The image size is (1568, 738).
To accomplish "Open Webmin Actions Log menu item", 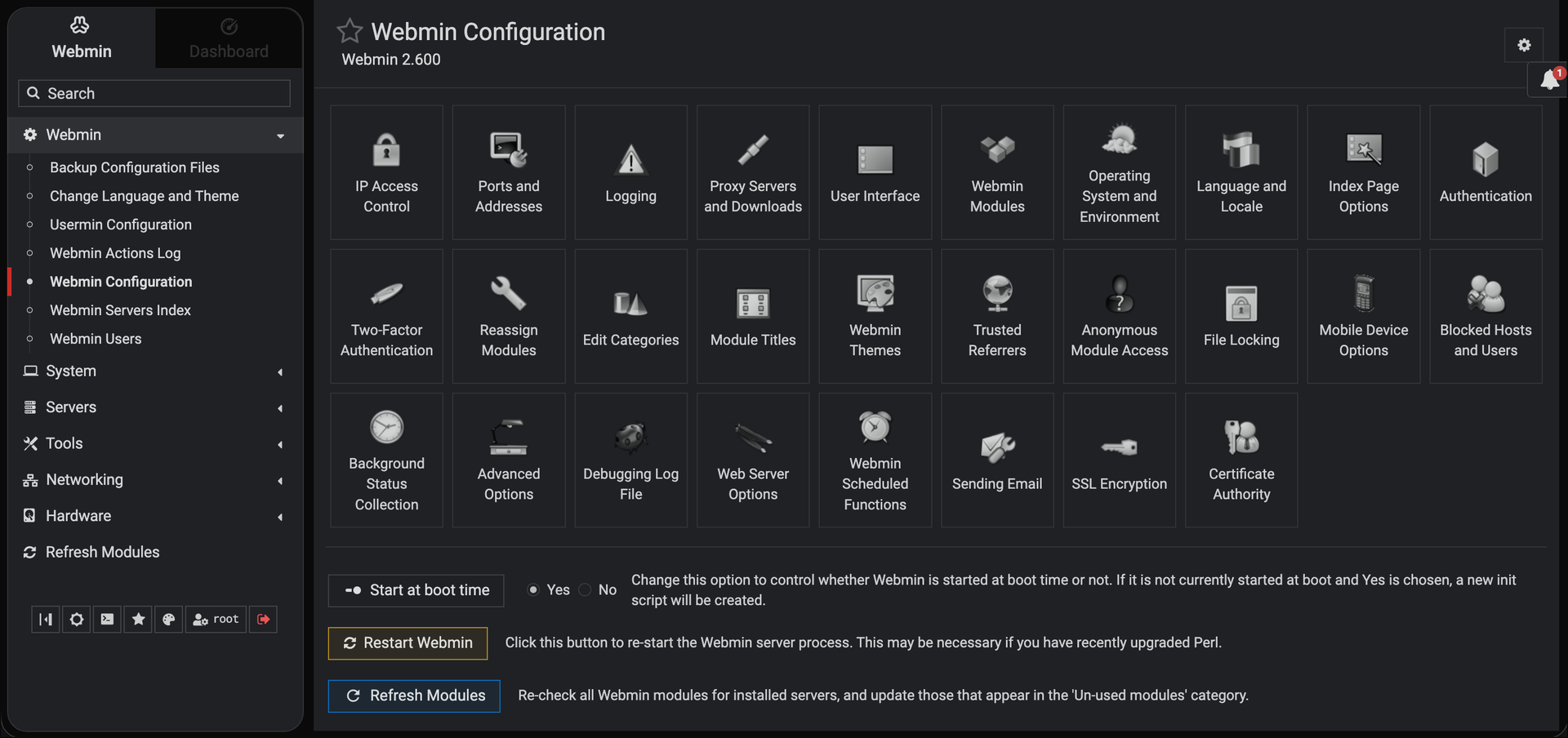I will point(115,253).
